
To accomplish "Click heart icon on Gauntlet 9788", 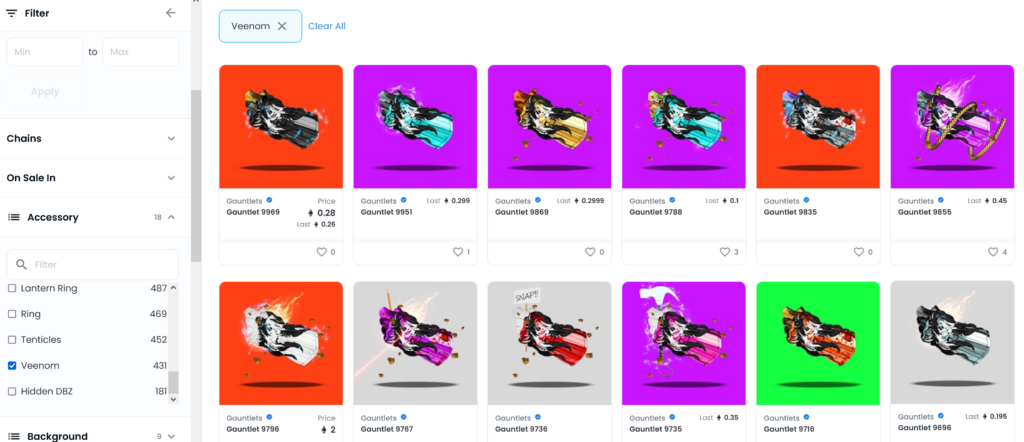I will tap(724, 252).
